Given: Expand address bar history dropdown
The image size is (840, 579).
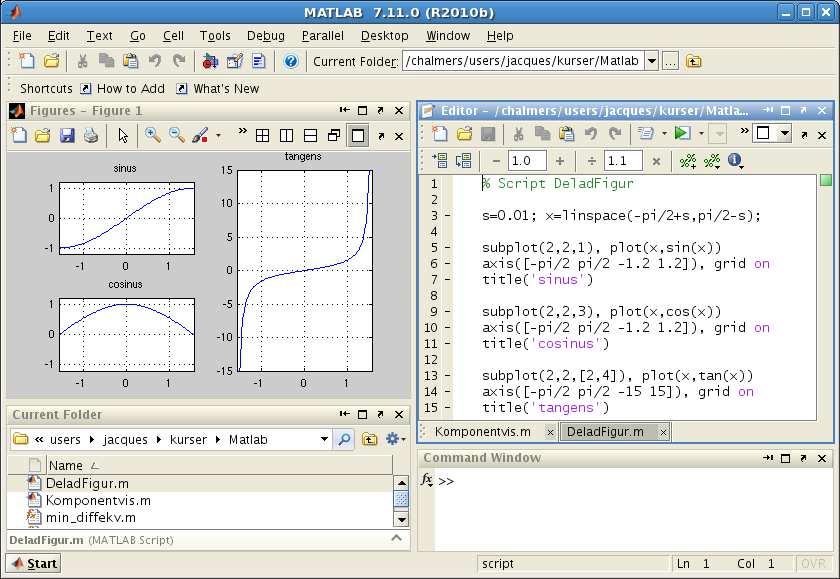Looking at the screenshot, I should click(x=324, y=440).
